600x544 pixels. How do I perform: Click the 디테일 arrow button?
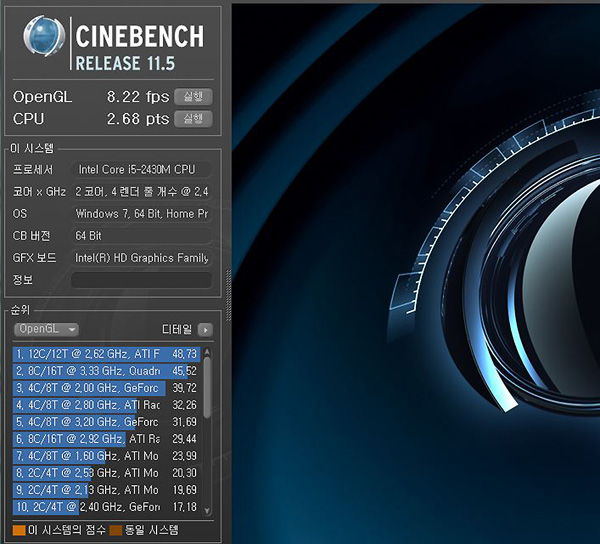pos(205,330)
